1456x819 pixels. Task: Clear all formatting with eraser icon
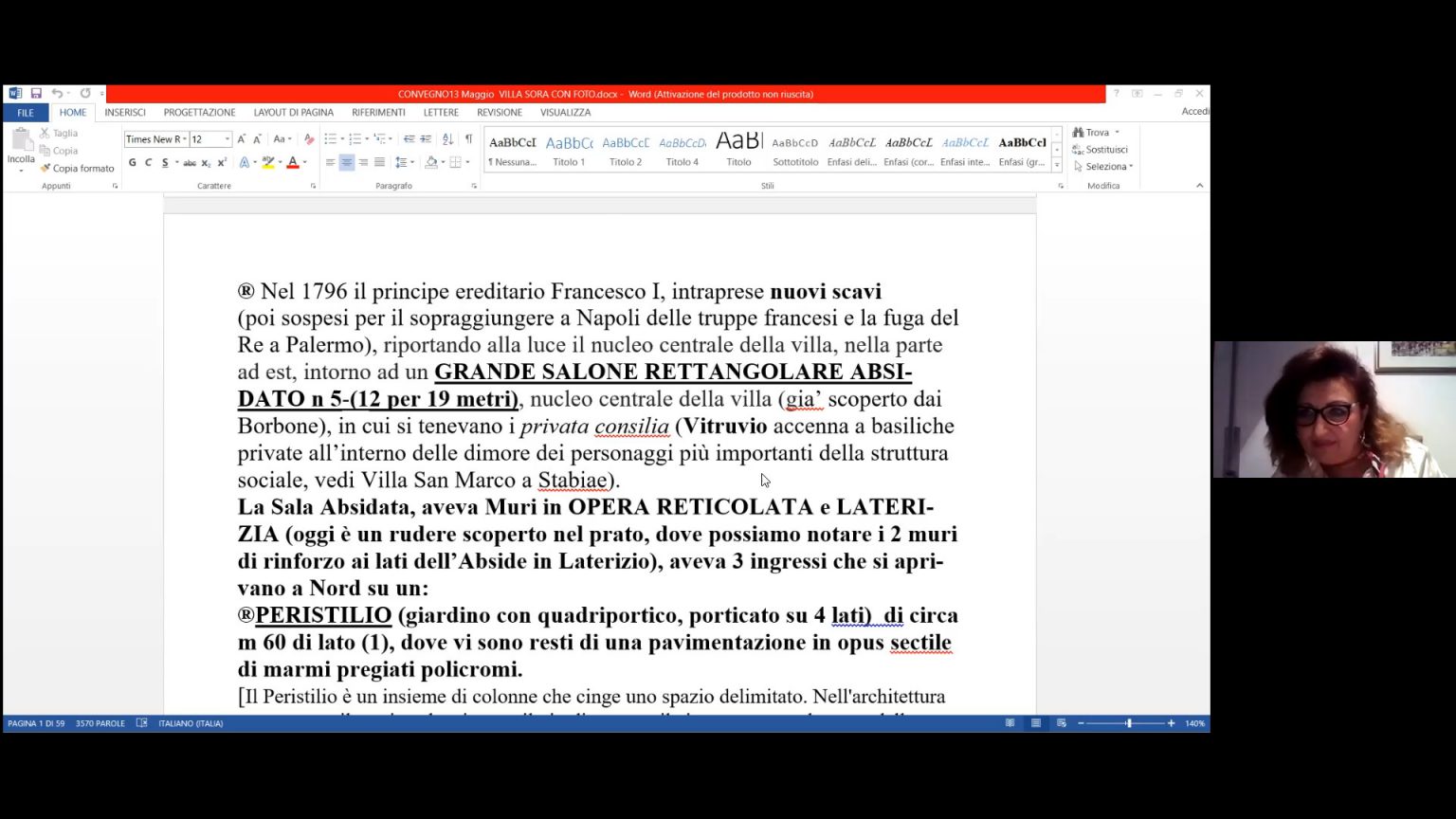pyautogui.click(x=309, y=139)
